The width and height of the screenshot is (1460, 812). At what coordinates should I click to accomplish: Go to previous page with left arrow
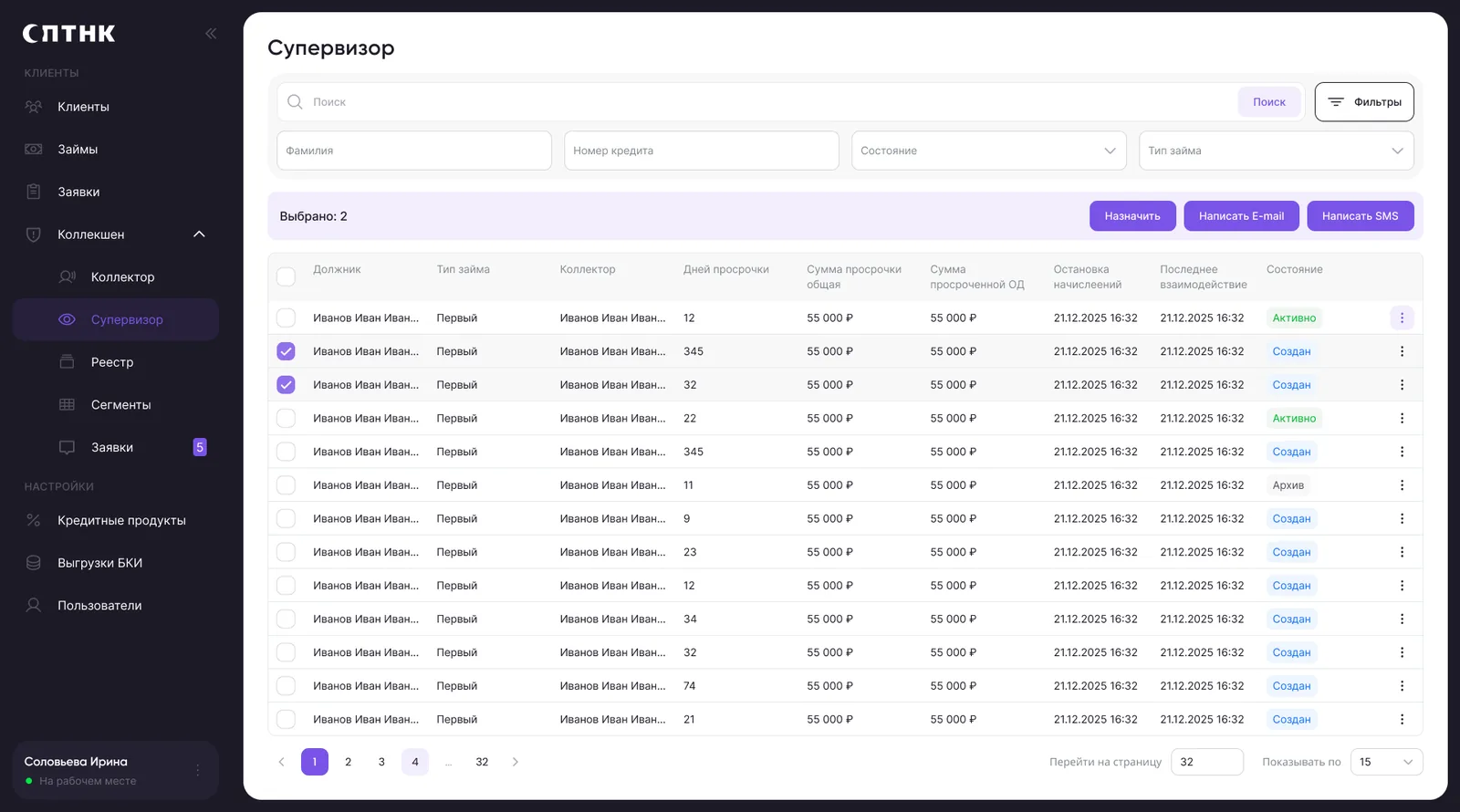point(281,762)
